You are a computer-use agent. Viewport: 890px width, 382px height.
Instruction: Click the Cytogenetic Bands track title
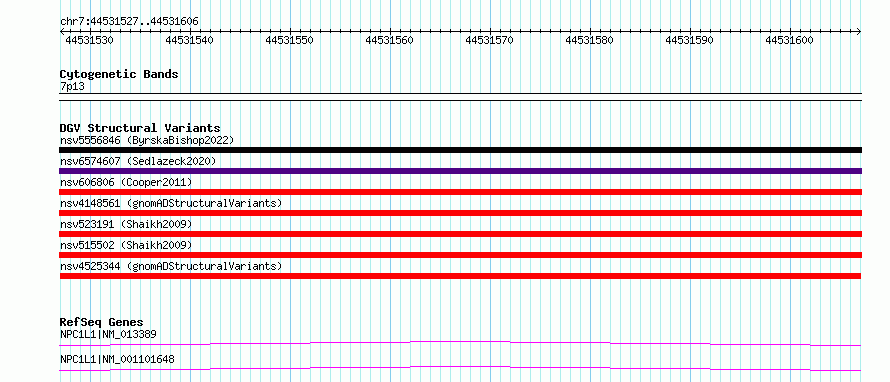(119, 74)
